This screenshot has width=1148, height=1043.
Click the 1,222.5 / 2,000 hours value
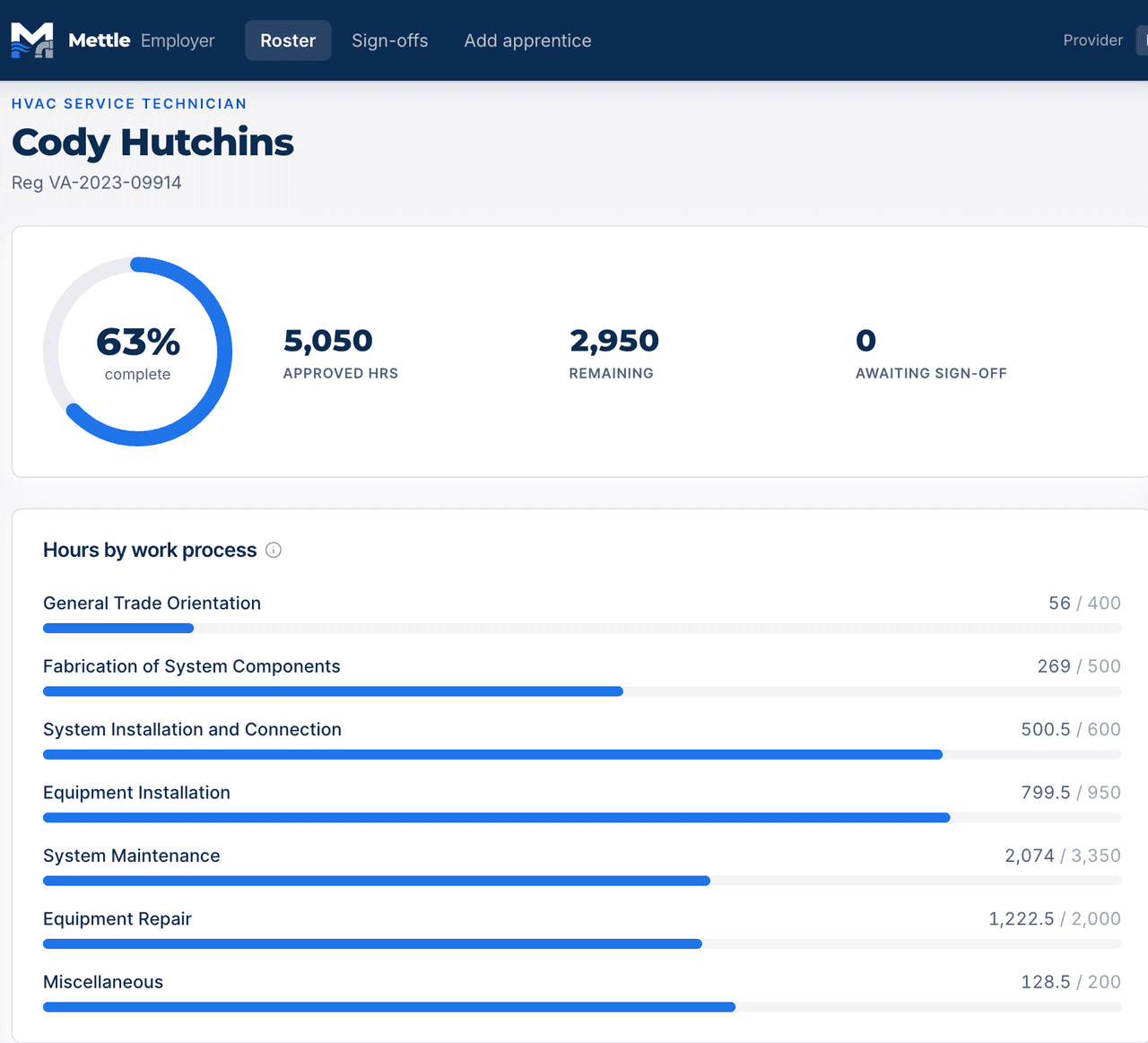(1055, 919)
